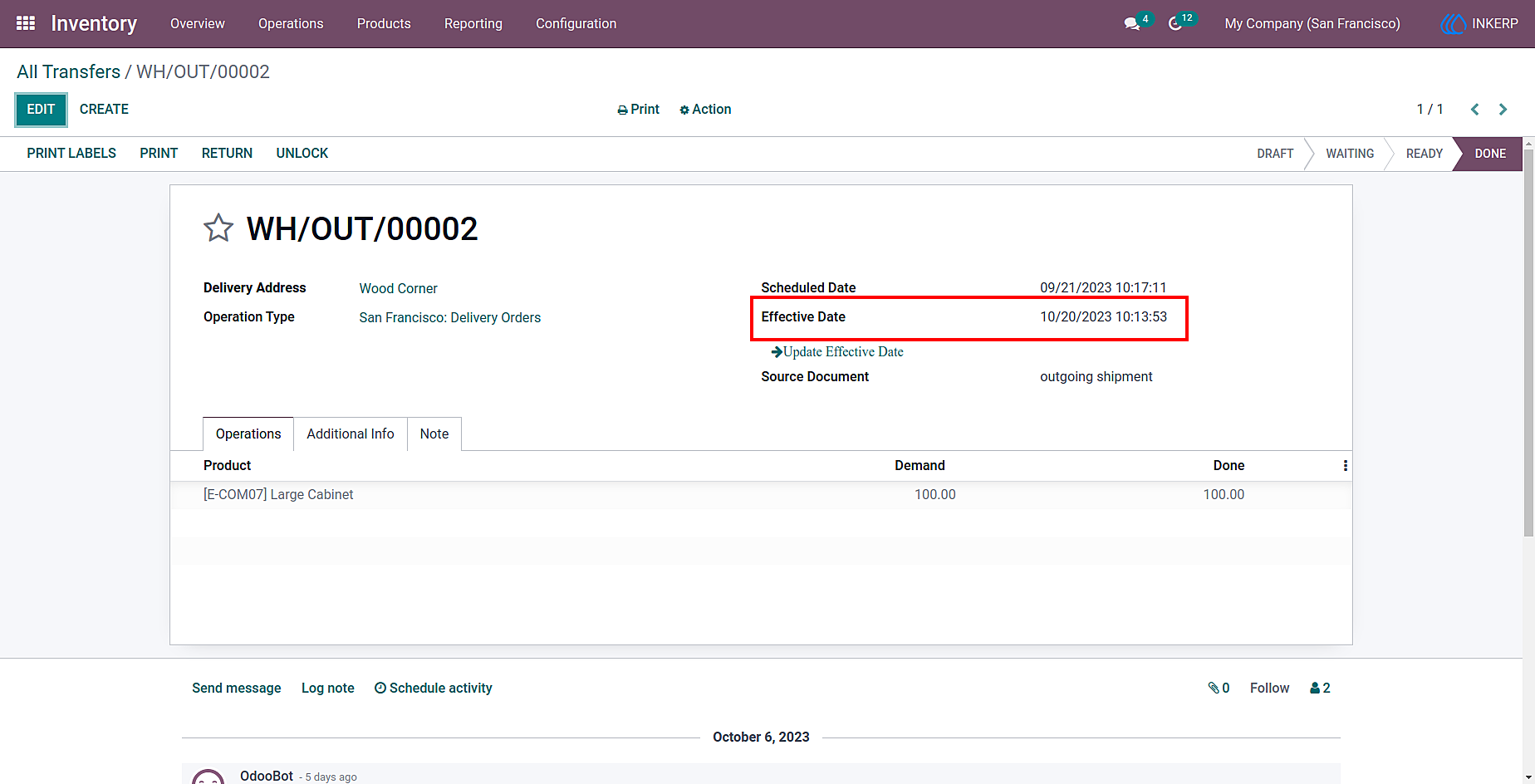The height and width of the screenshot is (784, 1535).
Task: Click the [E-COM07] Large Cabinet row
Action: pos(761,495)
